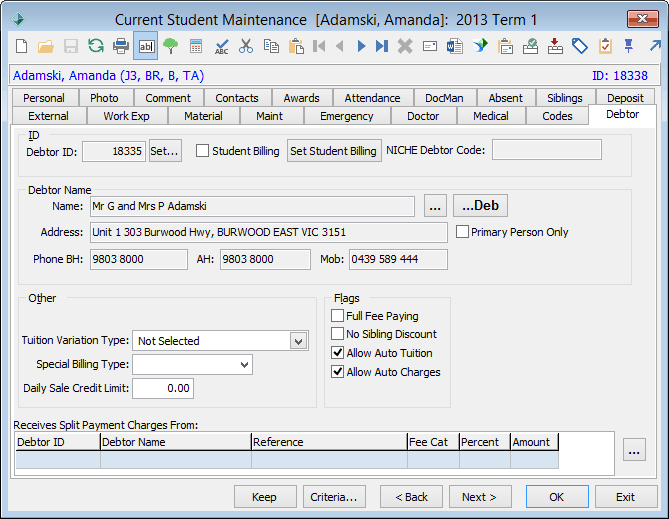This screenshot has height=519, width=669.
Task: Click the orange checklist clipboard icon
Action: [605, 46]
